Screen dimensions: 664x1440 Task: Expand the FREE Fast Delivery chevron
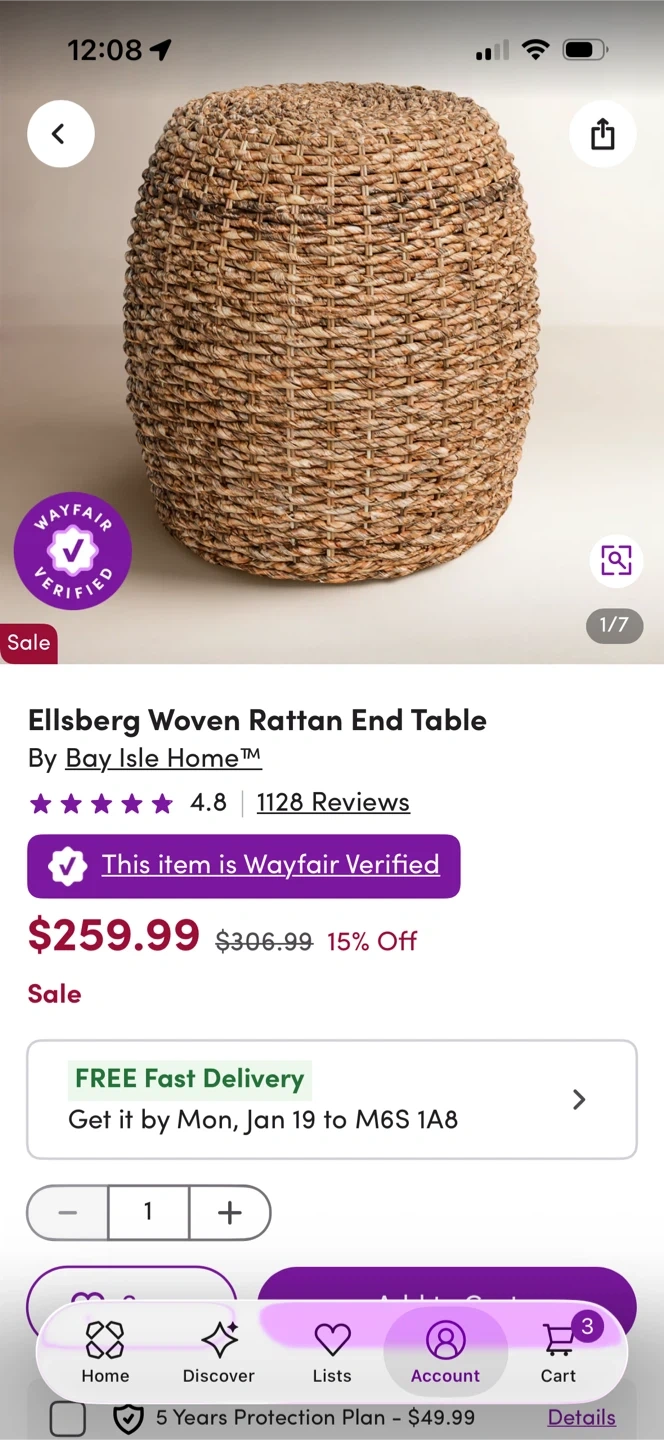point(579,1099)
